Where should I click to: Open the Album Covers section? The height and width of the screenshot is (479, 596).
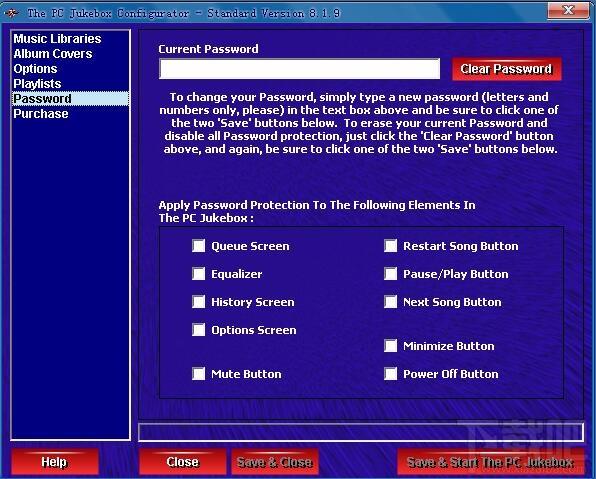tap(71, 54)
